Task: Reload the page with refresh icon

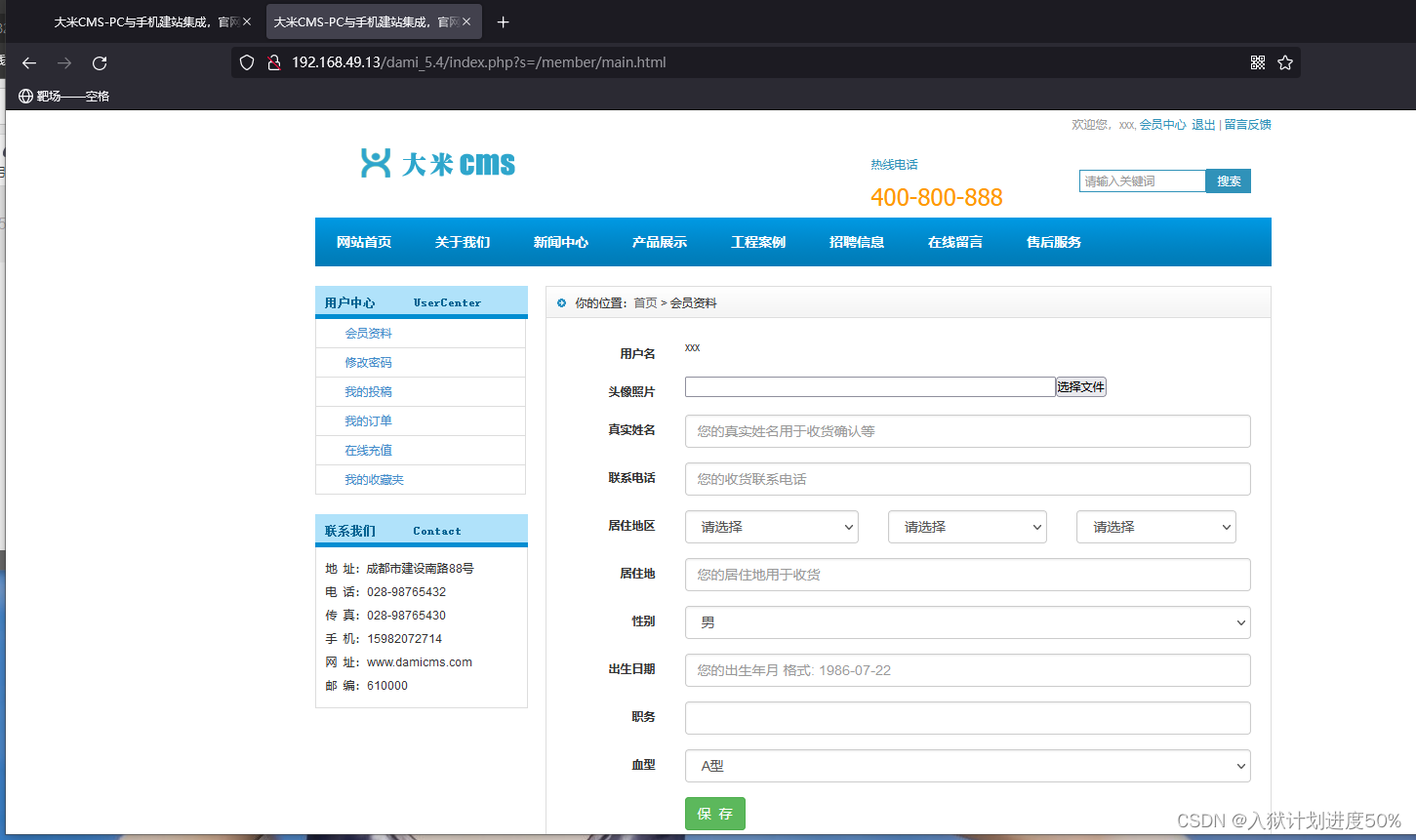Action: 100,62
